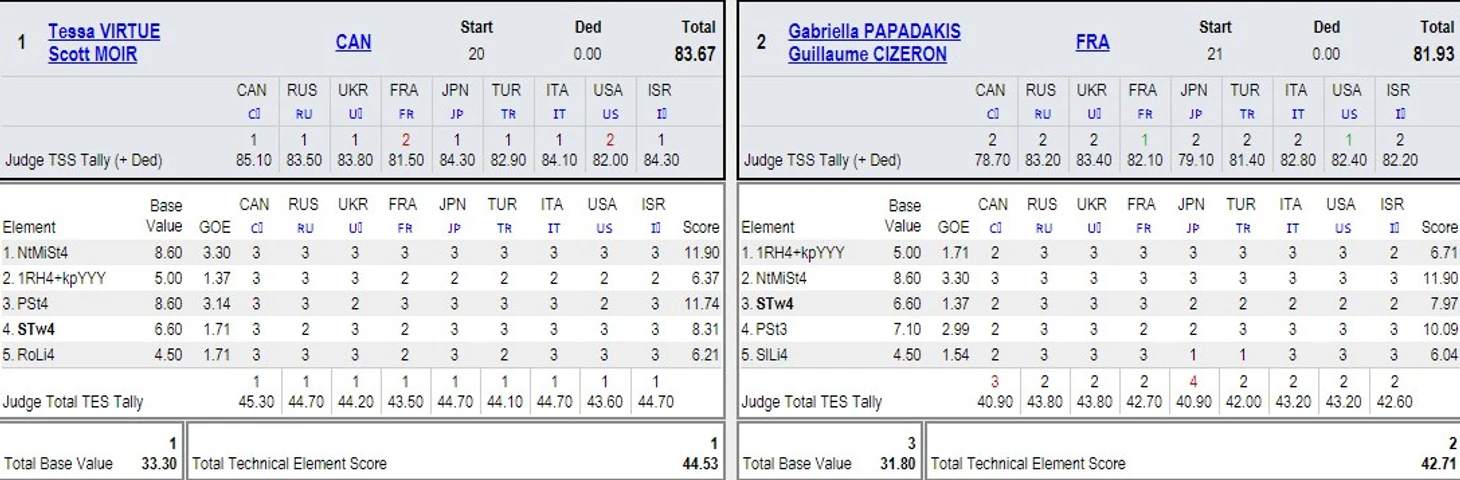The height and width of the screenshot is (480, 1460).
Task: Click Gabriella PAPADAKIS name link
Action: [874, 31]
